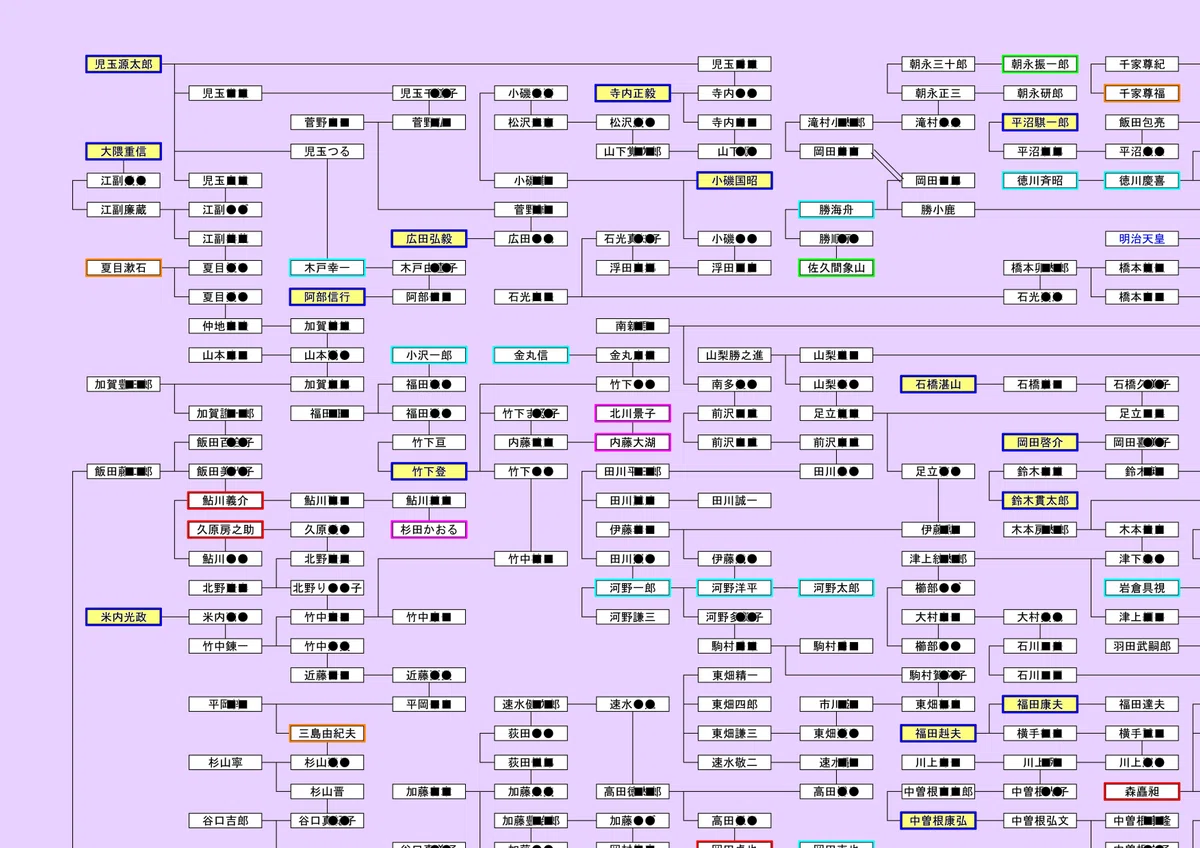Select the 杉田かおる node

(x=429, y=529)
